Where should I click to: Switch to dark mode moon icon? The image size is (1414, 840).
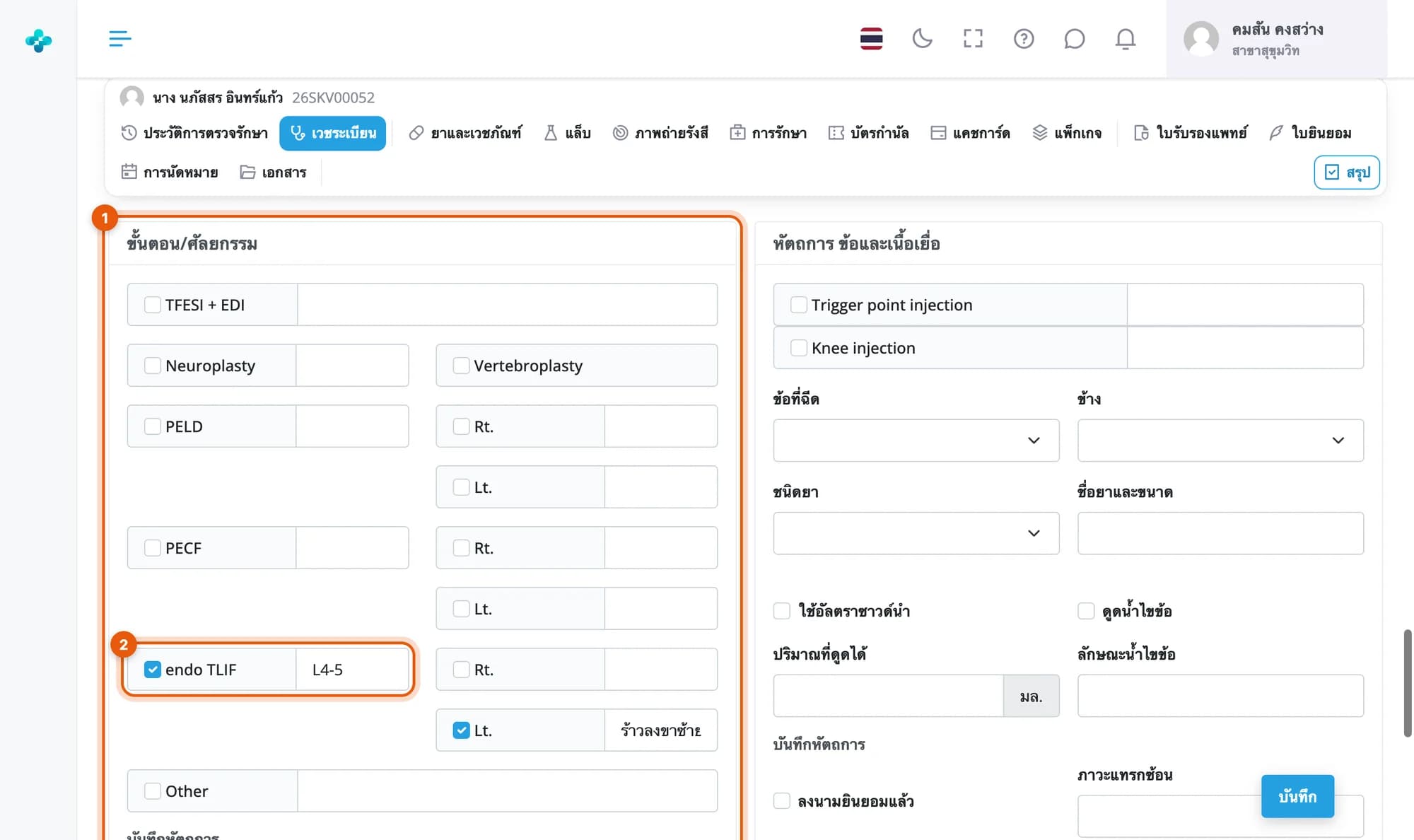click(922, 38)
